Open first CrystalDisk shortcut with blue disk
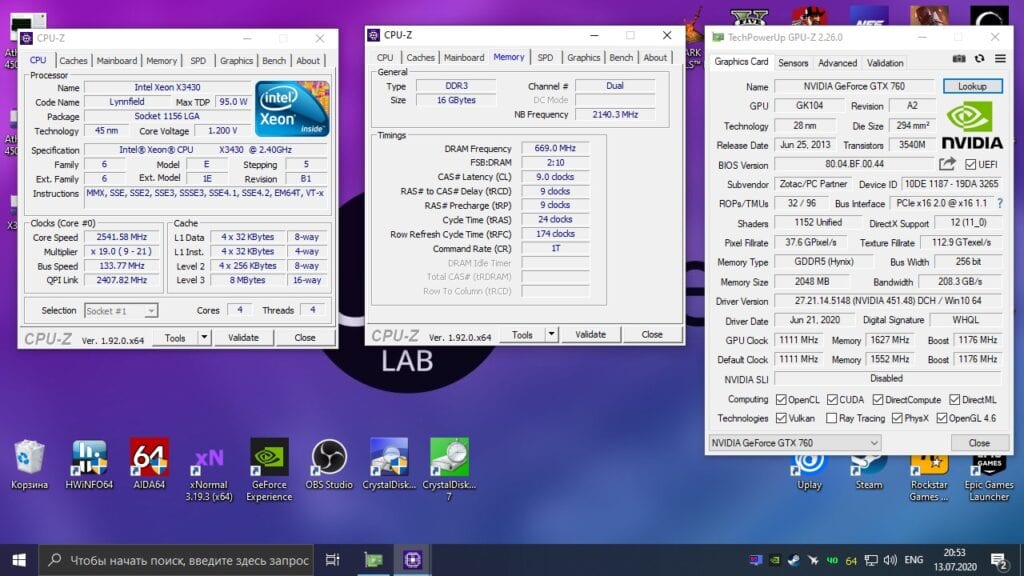1024x576 pixels. tap(389, 464)
